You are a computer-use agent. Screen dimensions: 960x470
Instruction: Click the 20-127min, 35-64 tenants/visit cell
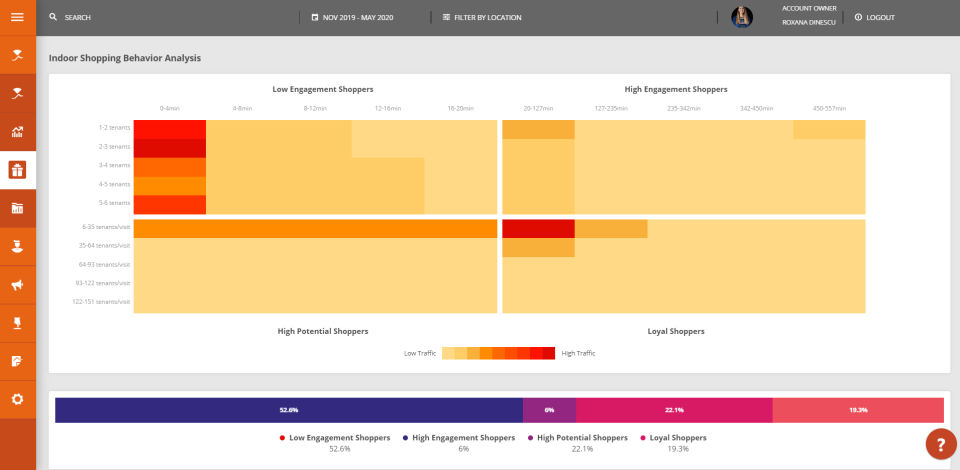point(538,247)
